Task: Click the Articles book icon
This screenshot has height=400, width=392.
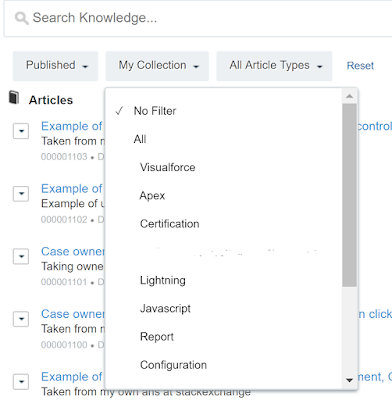Action: point(14,97)
